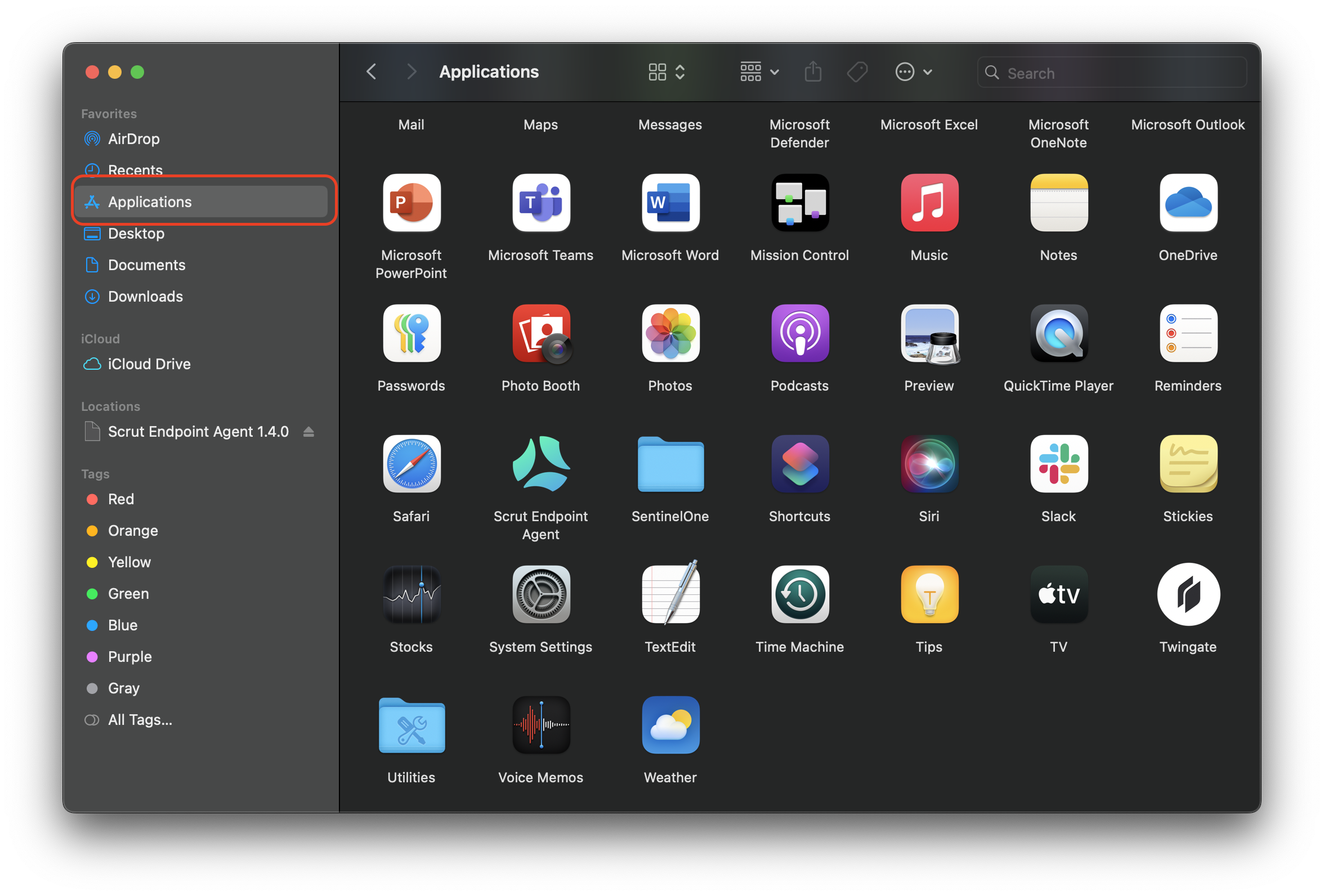This screenshot has height=896, width=1324.
Task: Open the Passwords app icon
Action: tap(411, 333)
